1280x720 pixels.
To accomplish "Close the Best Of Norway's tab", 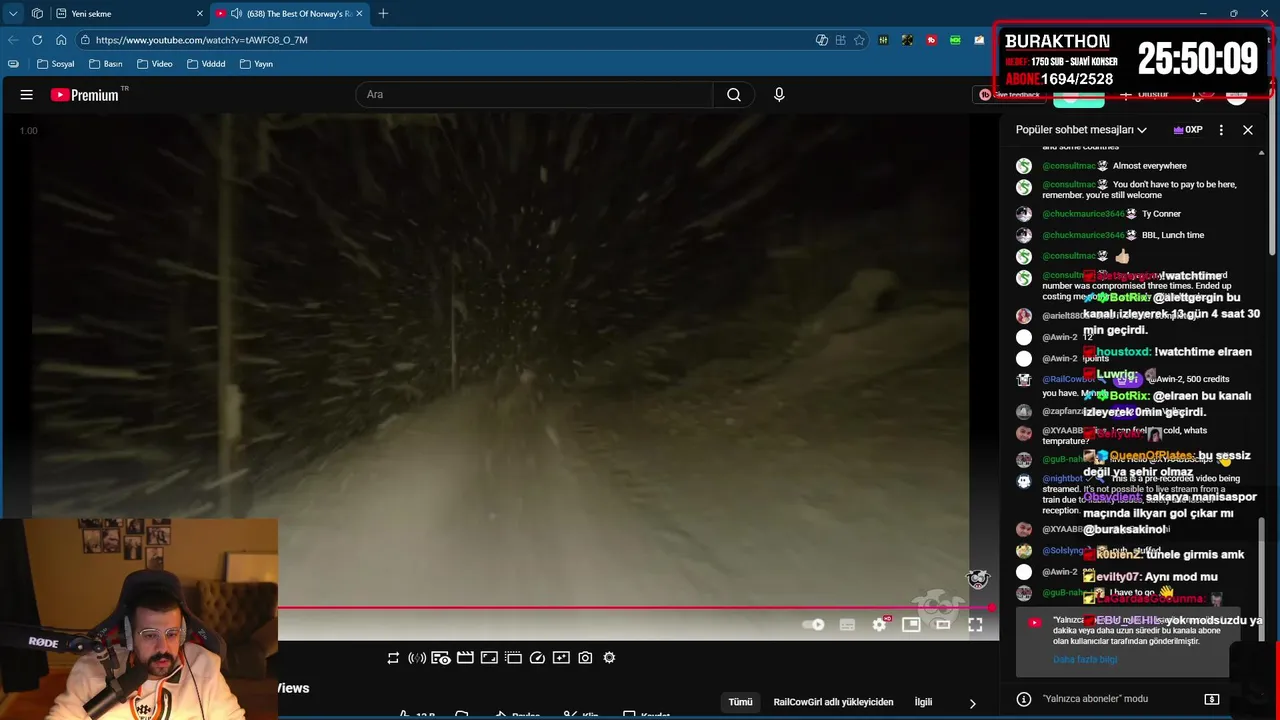I will pos(359,14).
